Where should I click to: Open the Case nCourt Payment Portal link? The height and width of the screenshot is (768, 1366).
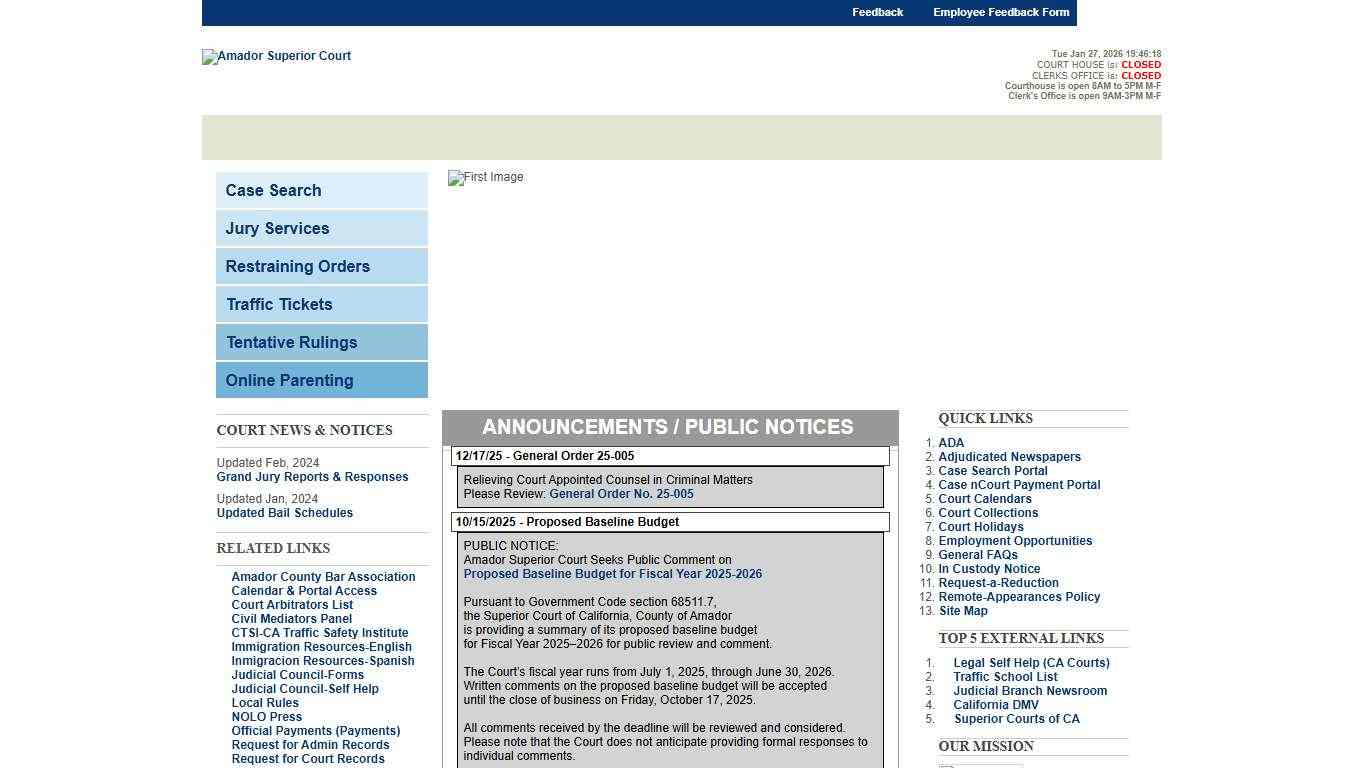[x=1019, y=485]
